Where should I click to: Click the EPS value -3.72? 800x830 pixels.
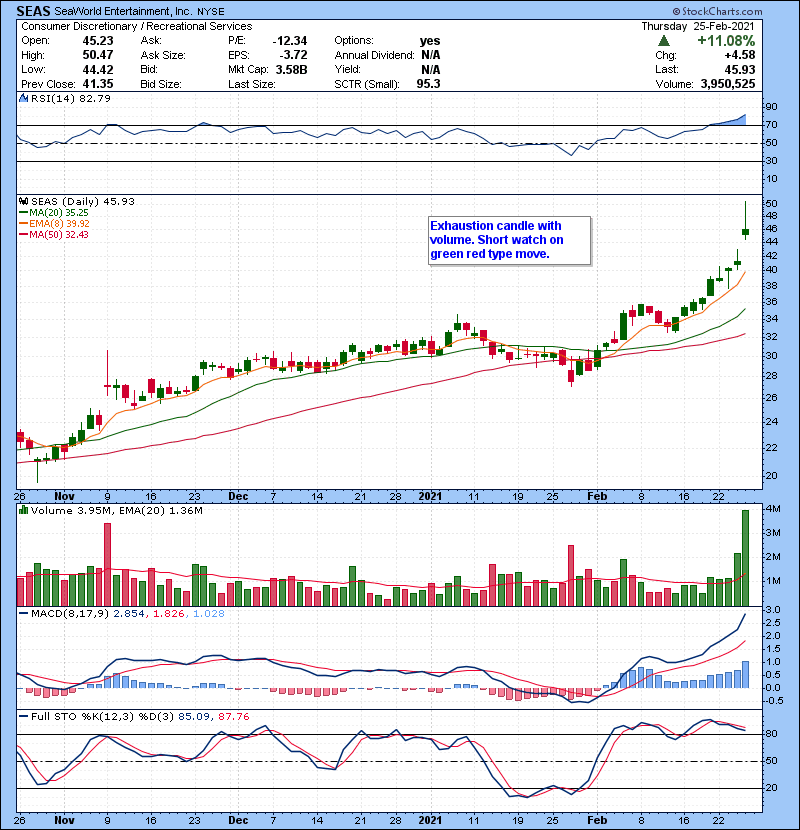[295, 55]
